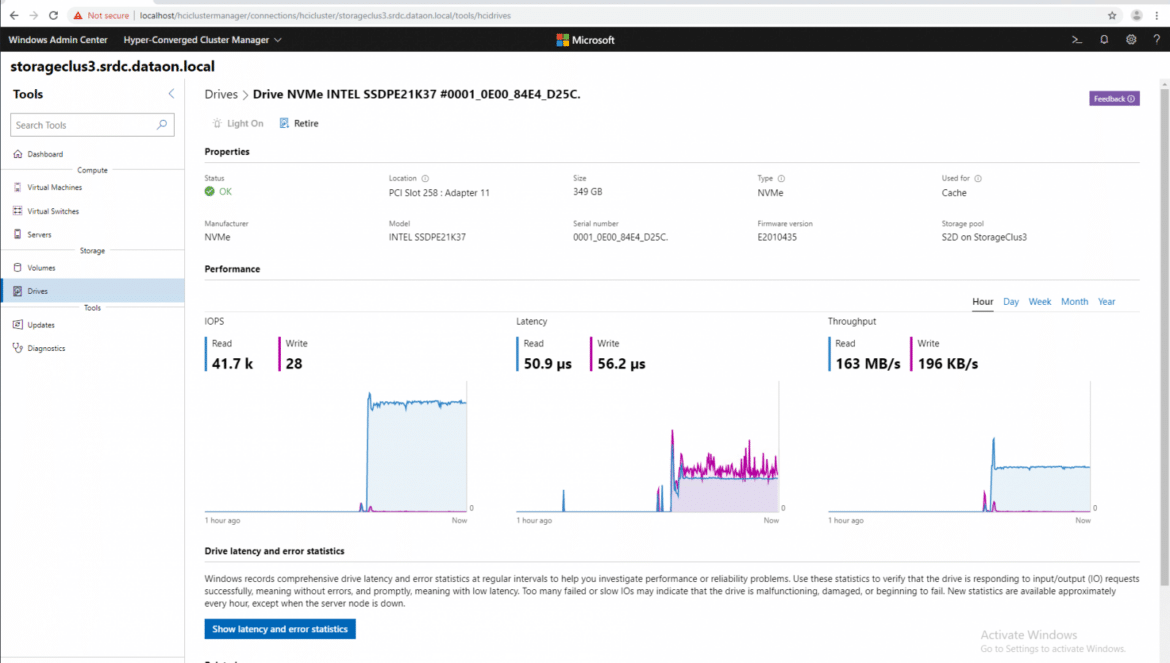
Task: Bookmark this page with the star icon
Action: tap(1112, 15)
